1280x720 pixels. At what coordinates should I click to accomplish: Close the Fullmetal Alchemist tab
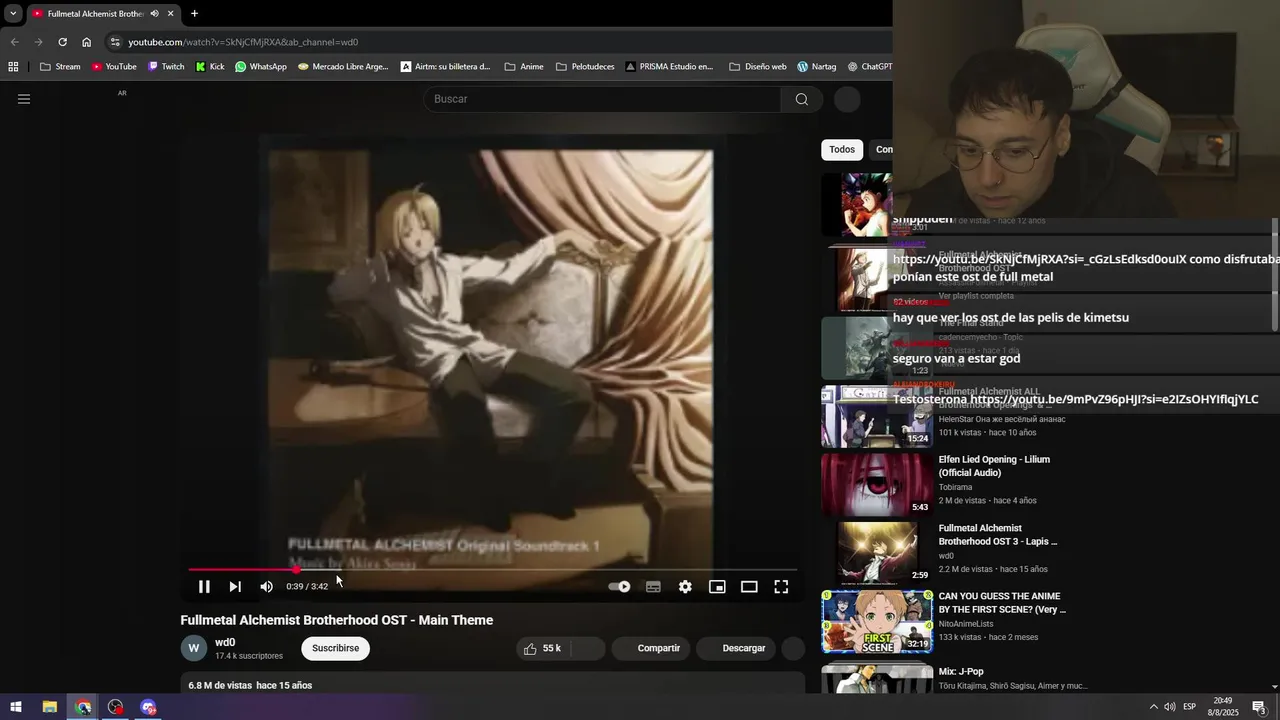(x=171, y=14)
